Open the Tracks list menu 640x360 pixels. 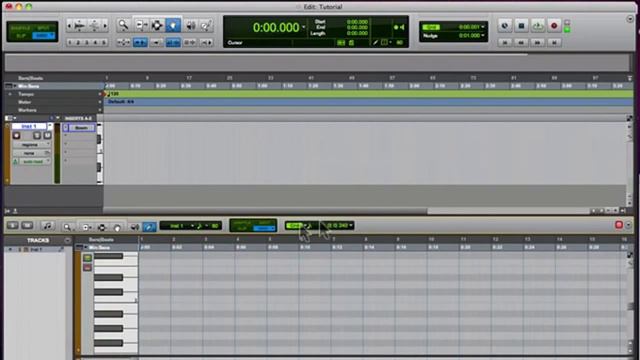[67, 240]
